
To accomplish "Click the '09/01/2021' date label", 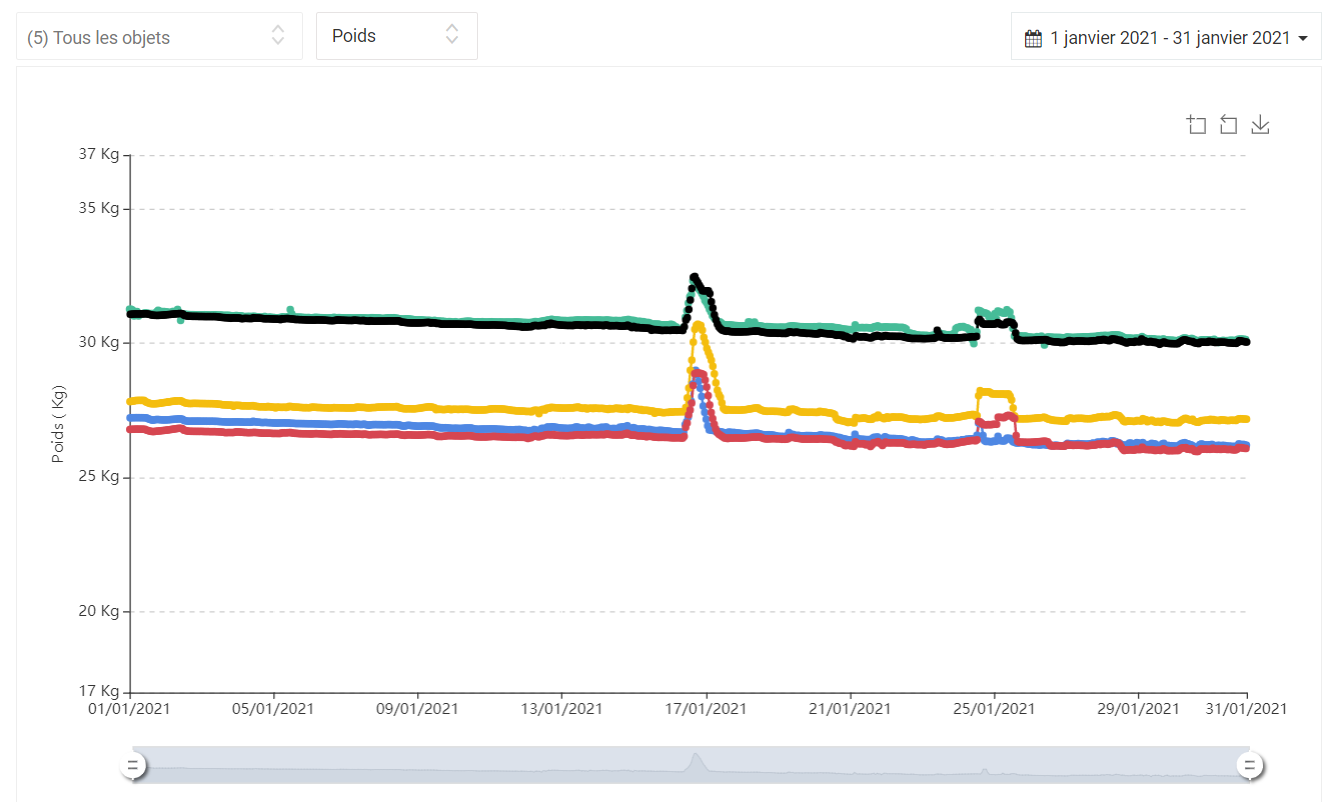I will click(418, 708).
